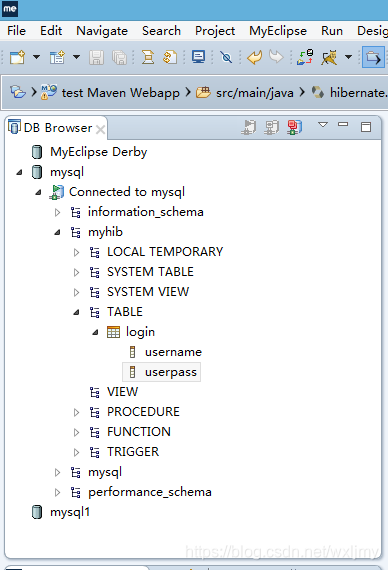Image resolution: width=388 pixels, height=570 pixels.
Task: Click the crossed-circle skip breakpoints icon
Action: [226, 57]
